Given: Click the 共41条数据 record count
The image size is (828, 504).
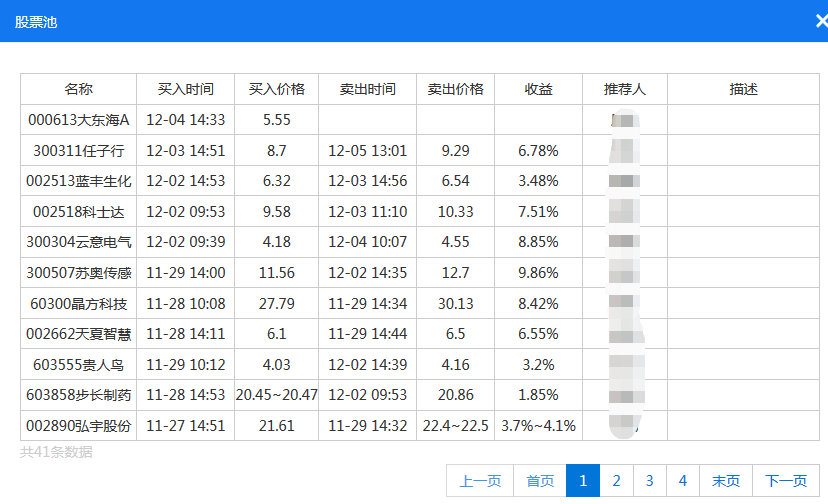Looking at the screenshot, I should click(57, 452).
